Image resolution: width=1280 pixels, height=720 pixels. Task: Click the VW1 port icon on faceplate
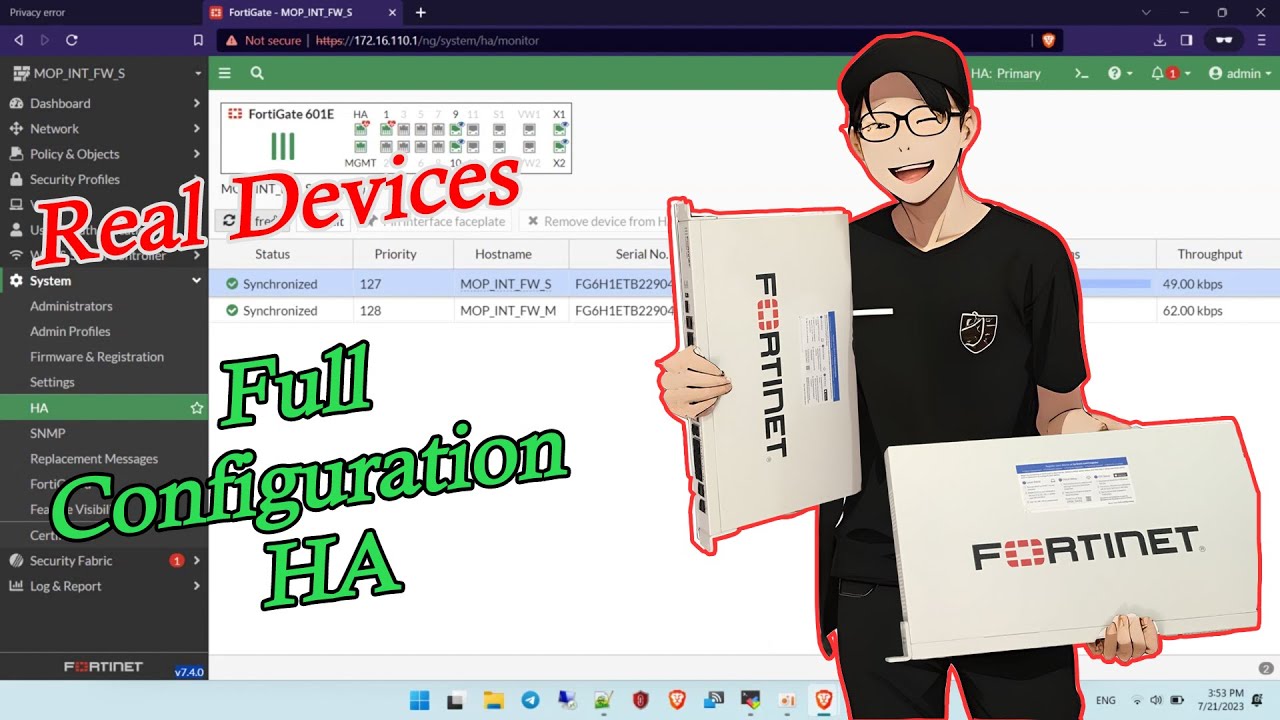(x=530, y=129)
